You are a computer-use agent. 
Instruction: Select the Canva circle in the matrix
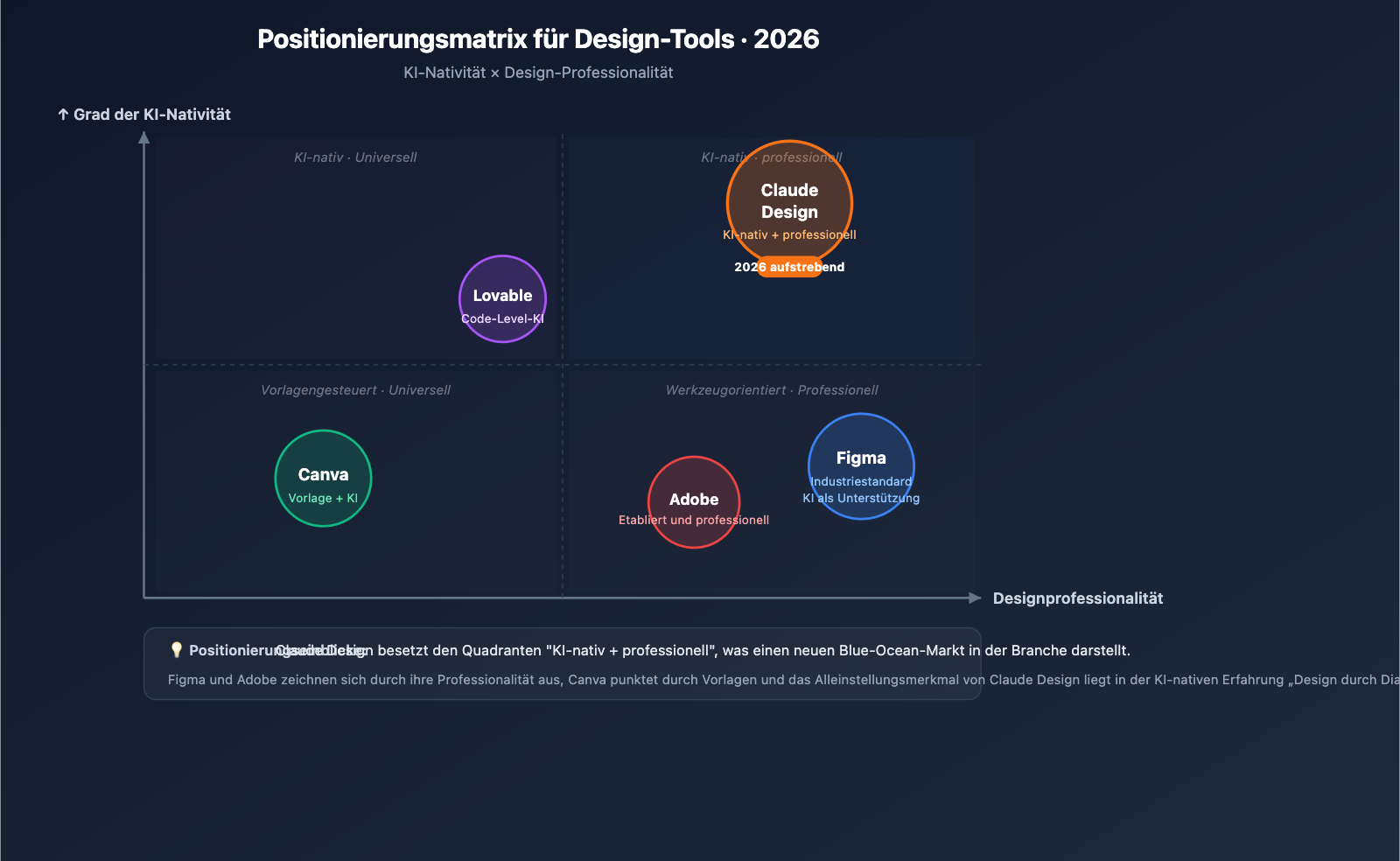click(x=324, y=478)
